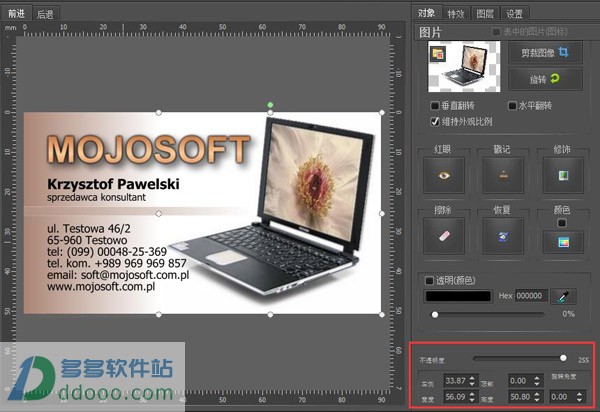600x412 pixels.
Task: Click the 50.80 height input field
Action: [521, 397]
